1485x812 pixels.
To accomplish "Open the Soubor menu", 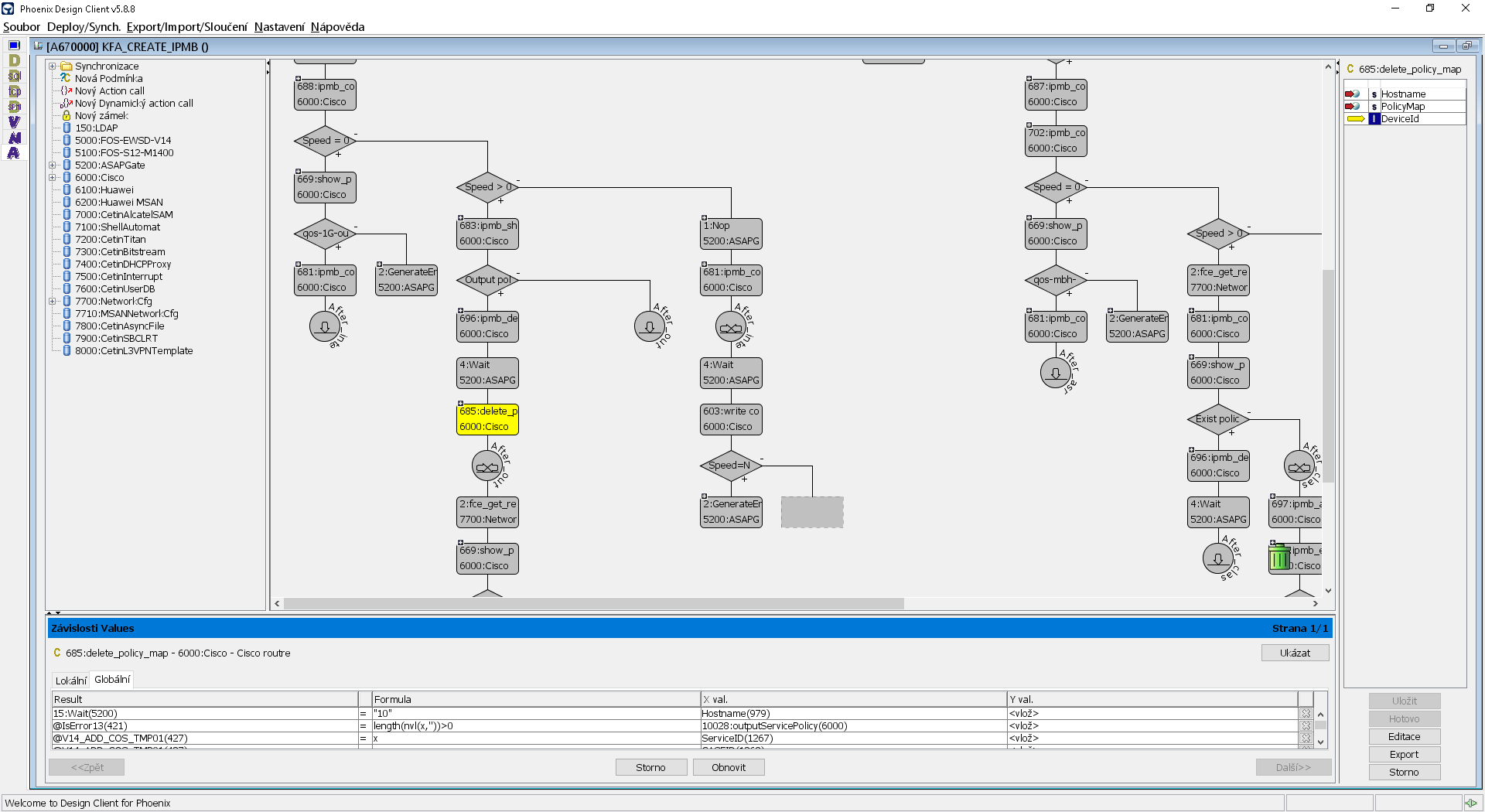I will tap(22, 26).
